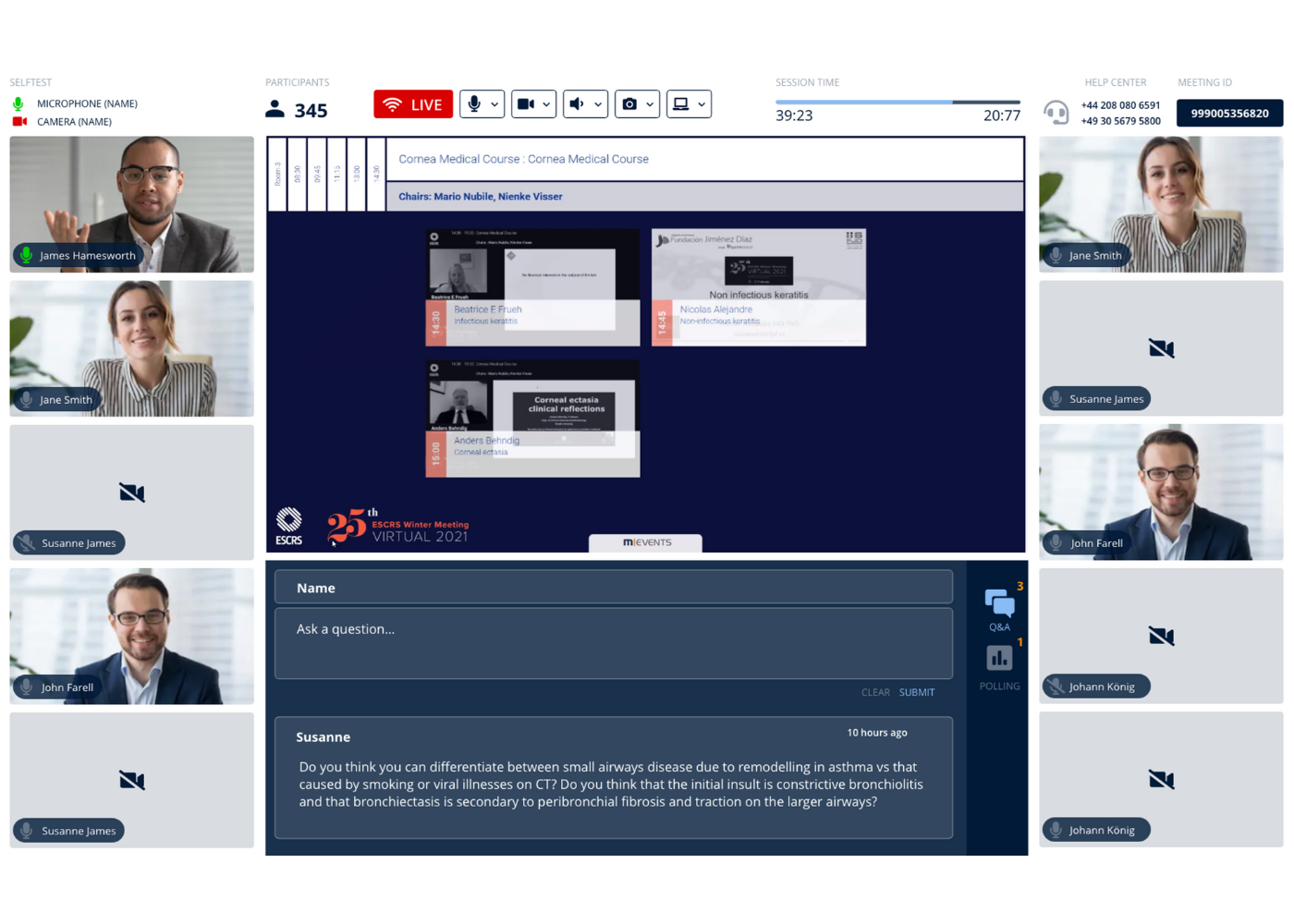Click the Ask a question text field

pyautogui.click(x=613, y=643)
